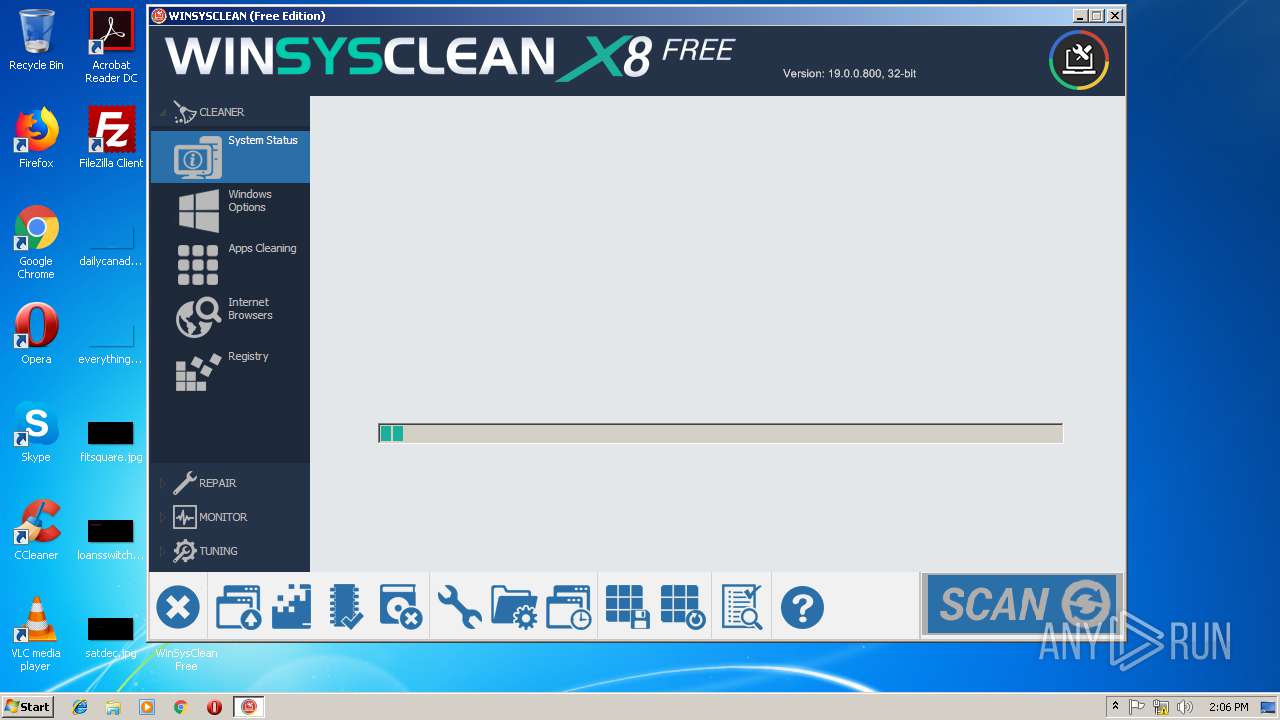The width and height of the screenshot is (1280, 720).
Task: Click the report magnifier toolbar icon
Action: coord(742,607)
